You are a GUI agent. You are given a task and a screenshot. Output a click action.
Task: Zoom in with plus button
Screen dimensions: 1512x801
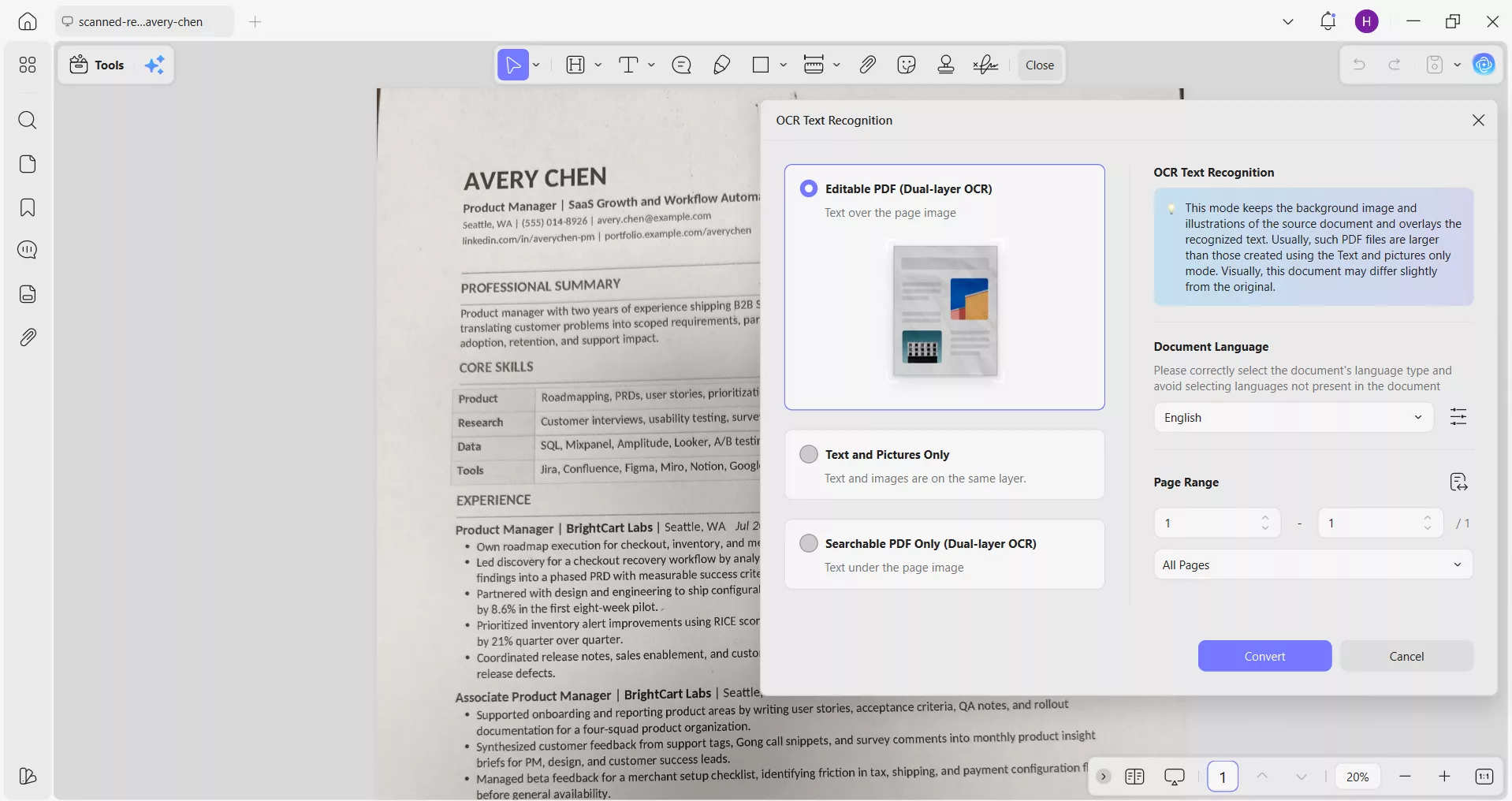(x=1444, y=777)
